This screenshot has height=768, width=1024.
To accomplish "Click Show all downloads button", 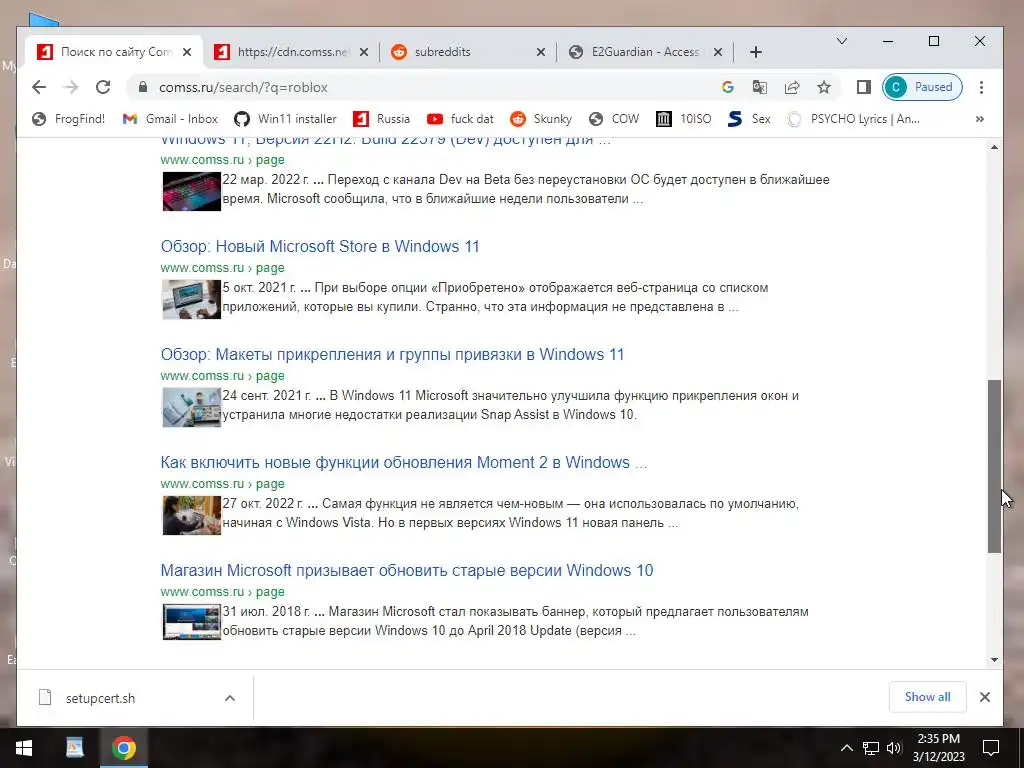I will pos(927,697).
